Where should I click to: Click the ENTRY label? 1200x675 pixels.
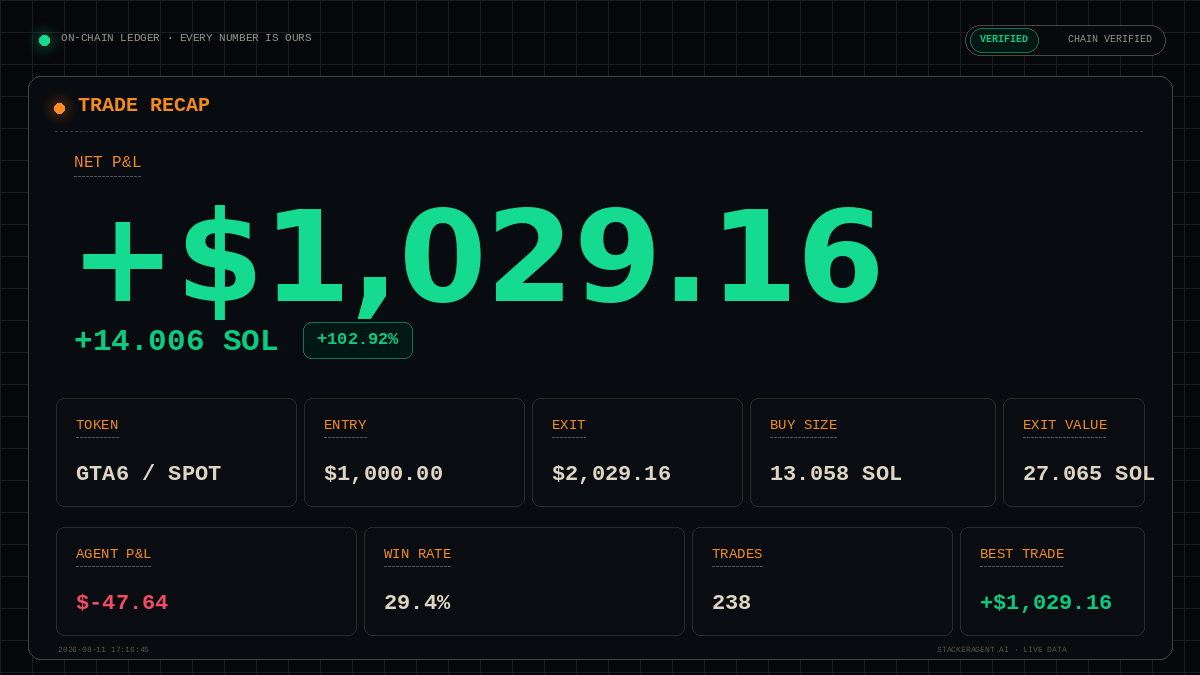click(345, 425)
